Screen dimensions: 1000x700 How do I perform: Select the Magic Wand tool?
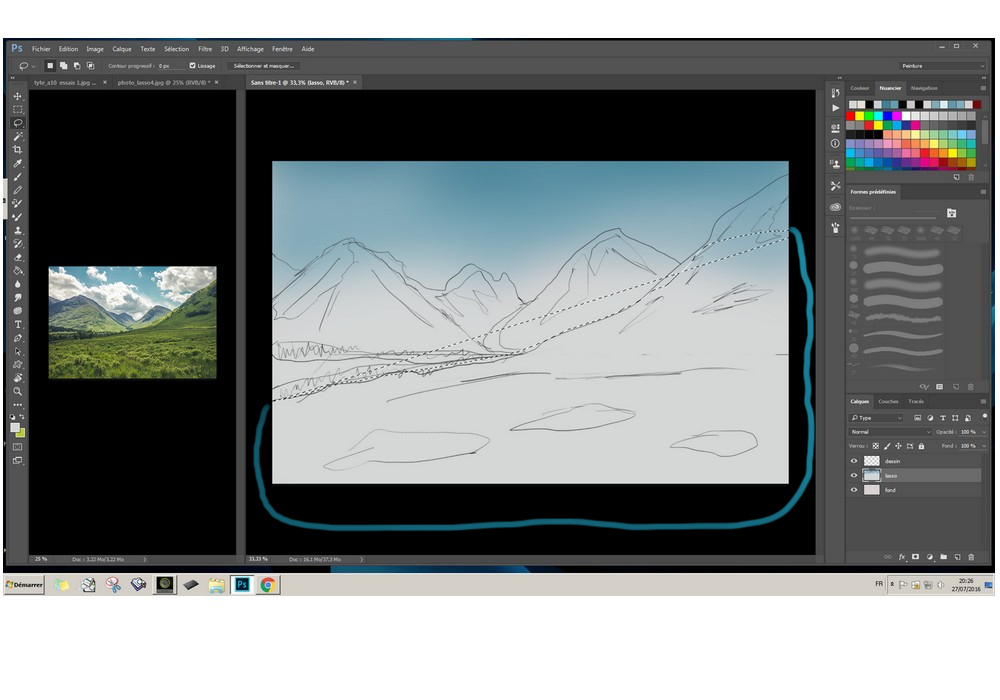tap(17, 136)
